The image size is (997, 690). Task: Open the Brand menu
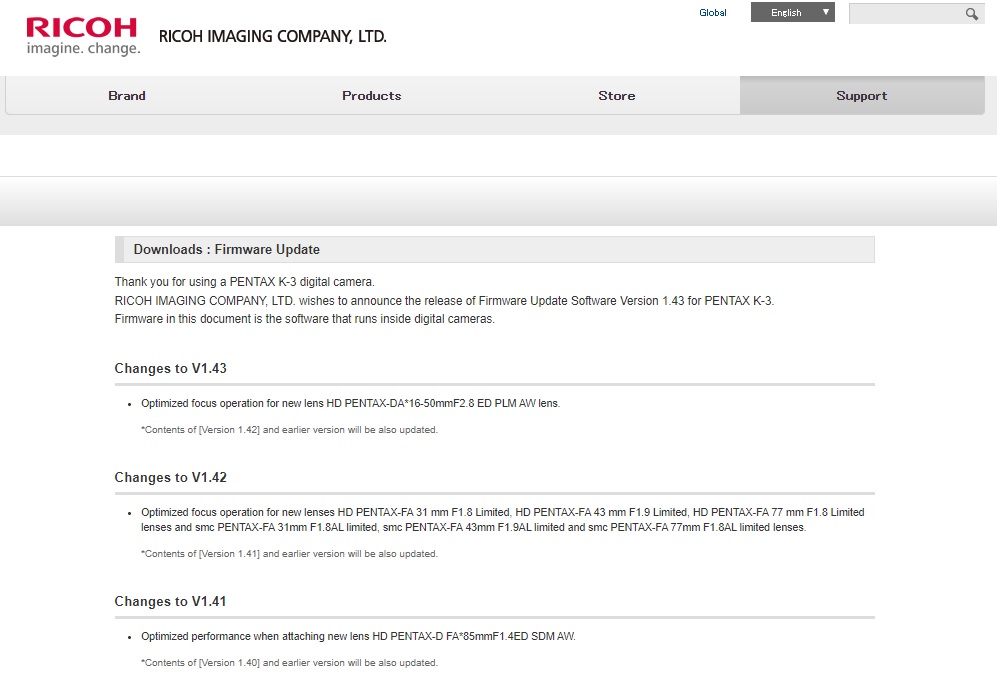pos(127,95)
